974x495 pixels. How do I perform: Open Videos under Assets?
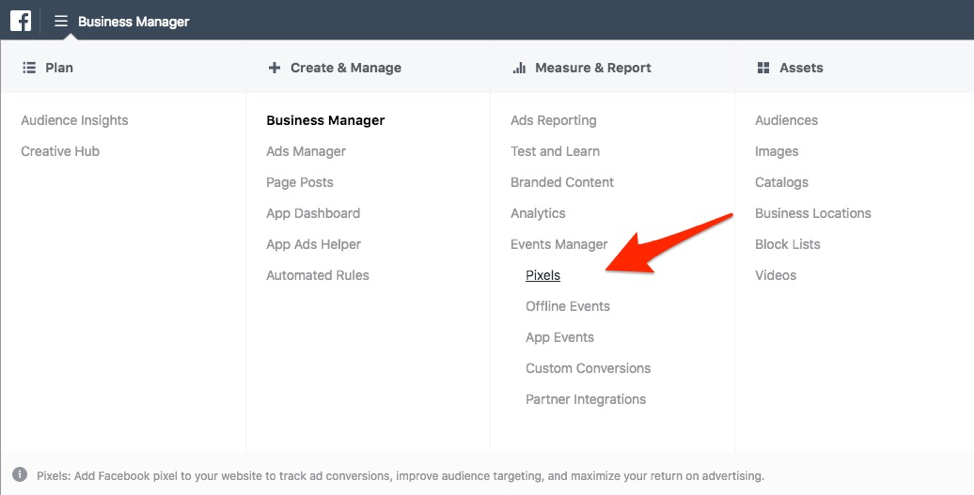point(776,275)
